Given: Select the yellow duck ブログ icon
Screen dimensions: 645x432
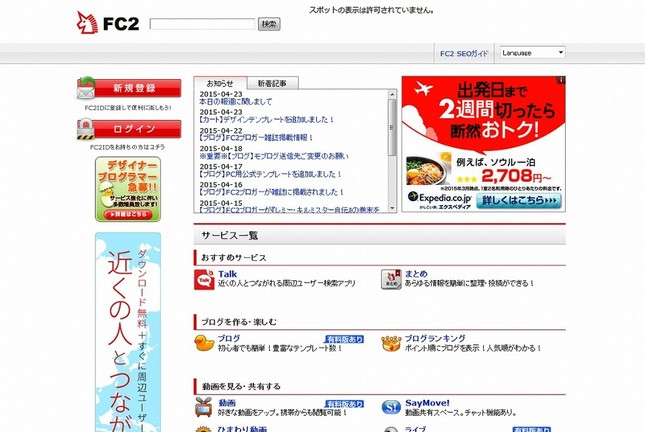Looking at the screenshot, I should (x=204, y=345).
